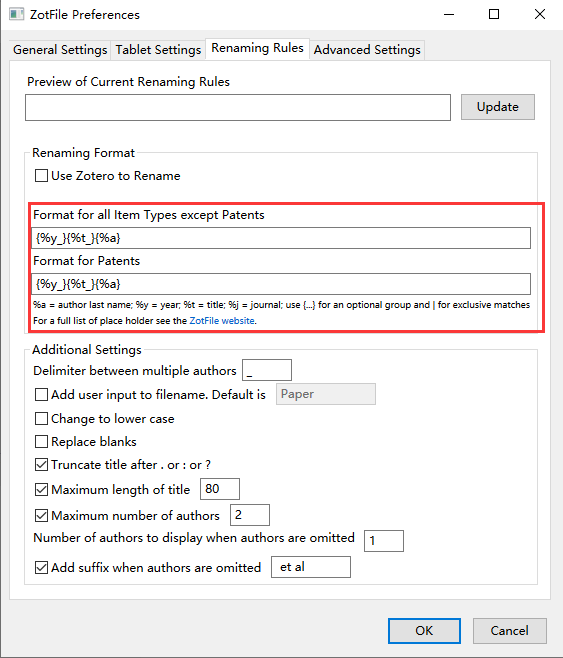Click the ZotFile Preferences window icon

pos(17,14)
